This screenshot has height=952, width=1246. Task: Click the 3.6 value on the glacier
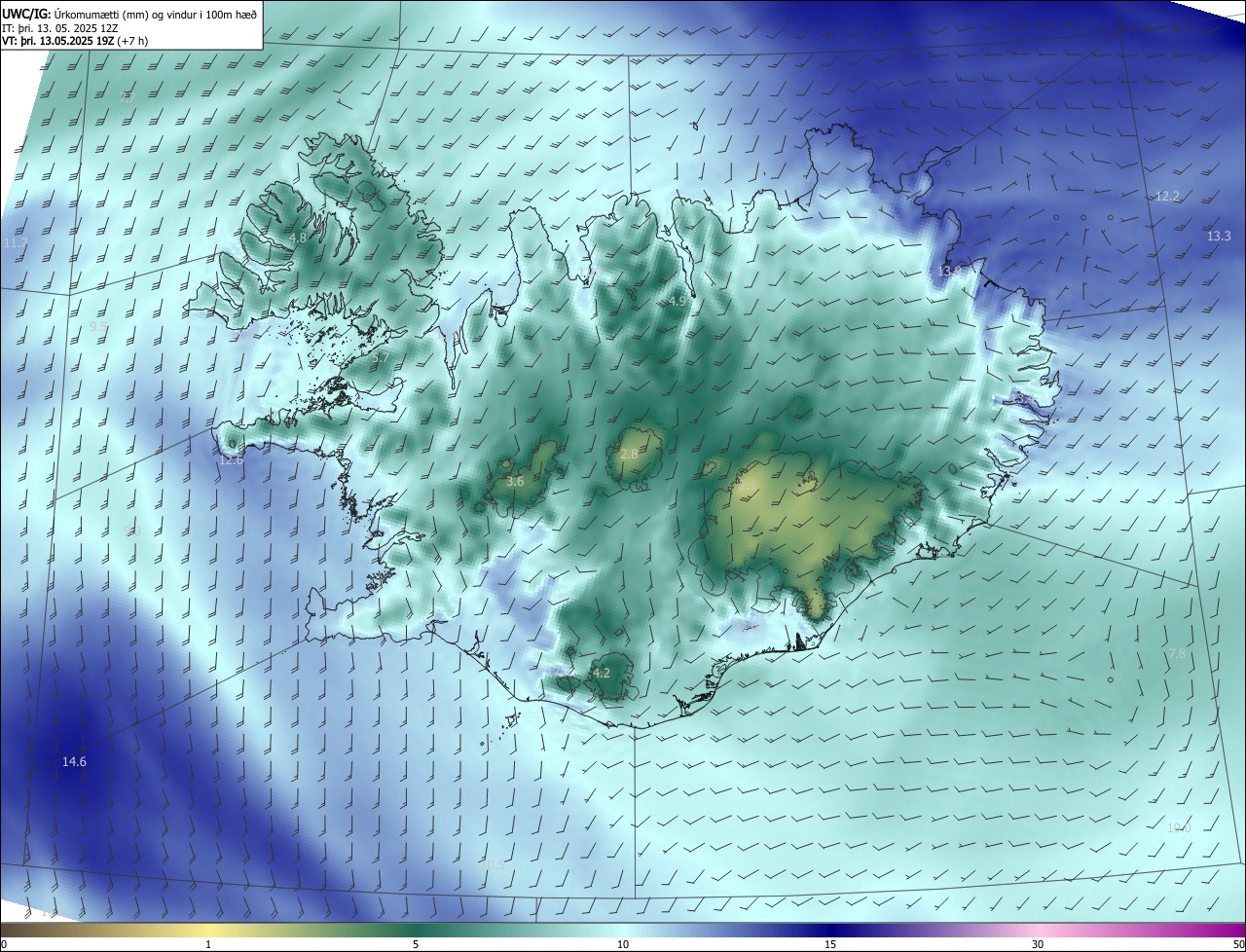(x=516, y=482)
